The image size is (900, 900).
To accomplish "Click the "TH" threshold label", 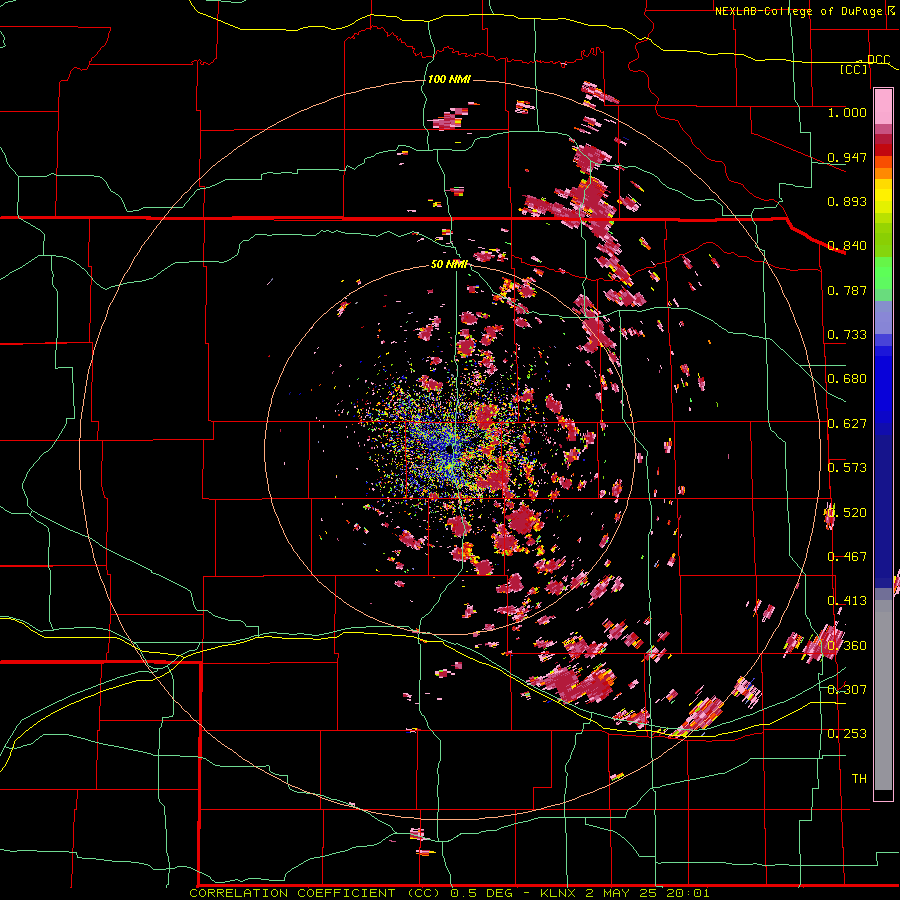I will click(x=859, y=779).
